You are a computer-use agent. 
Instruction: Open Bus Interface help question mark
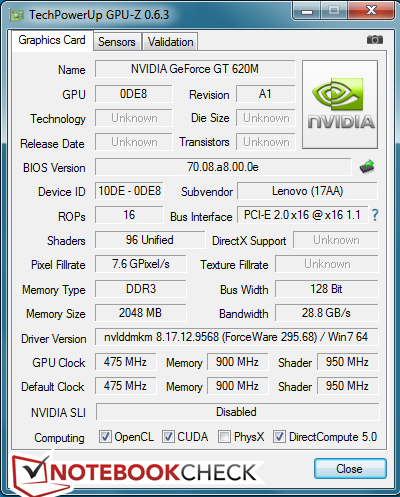(x=375, y=215)
